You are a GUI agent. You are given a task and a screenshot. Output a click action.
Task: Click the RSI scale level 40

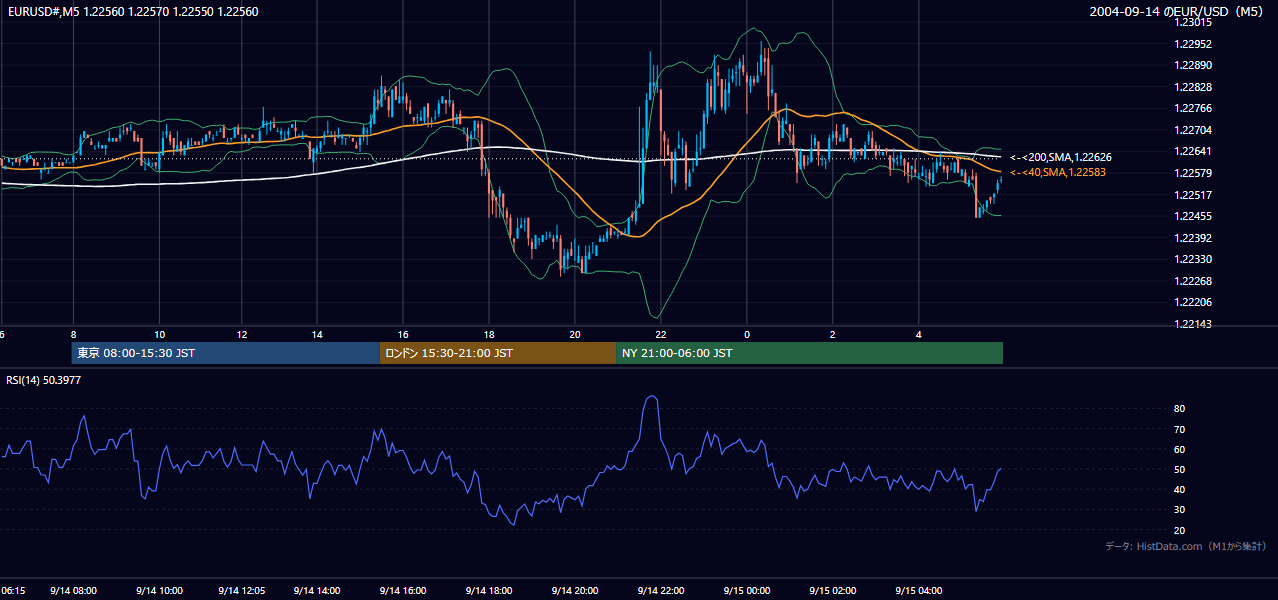click(x=1180, y=489)
